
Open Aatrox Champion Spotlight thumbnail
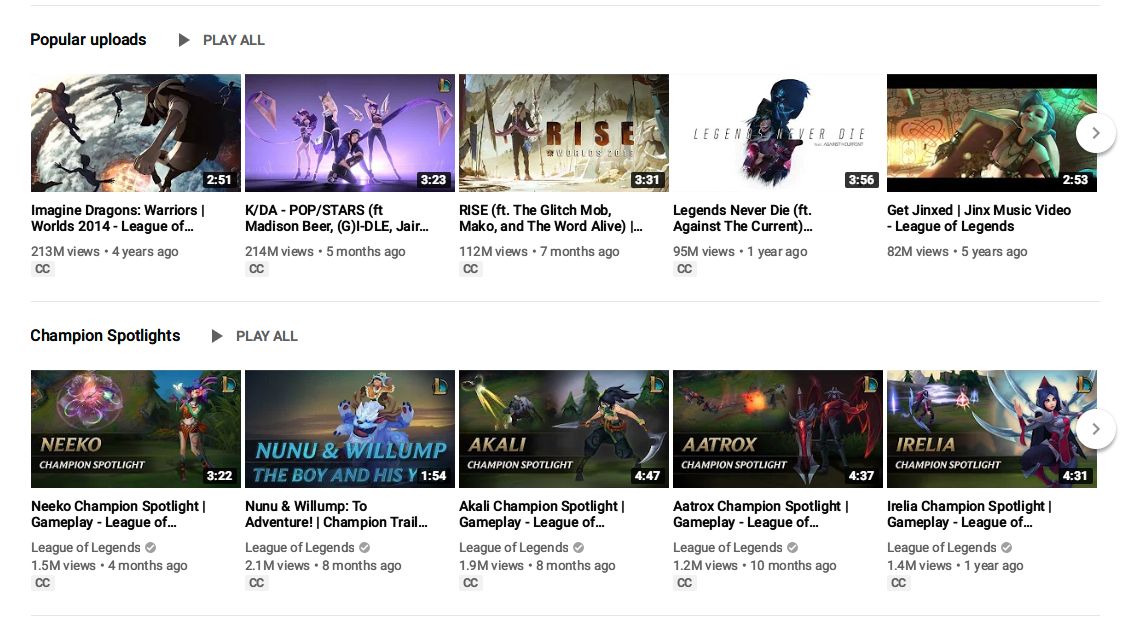pos(778,429)
